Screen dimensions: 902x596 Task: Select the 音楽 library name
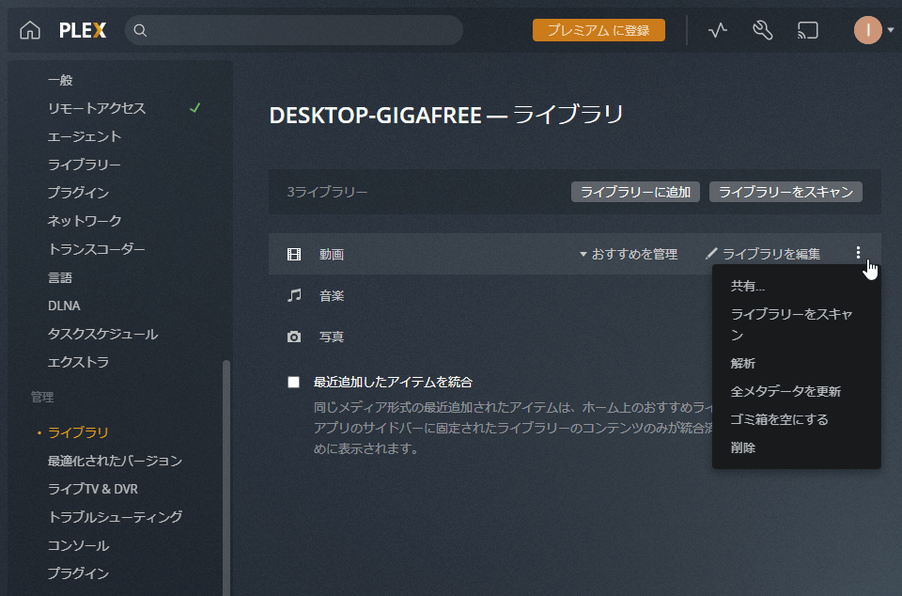pos(331,296)
